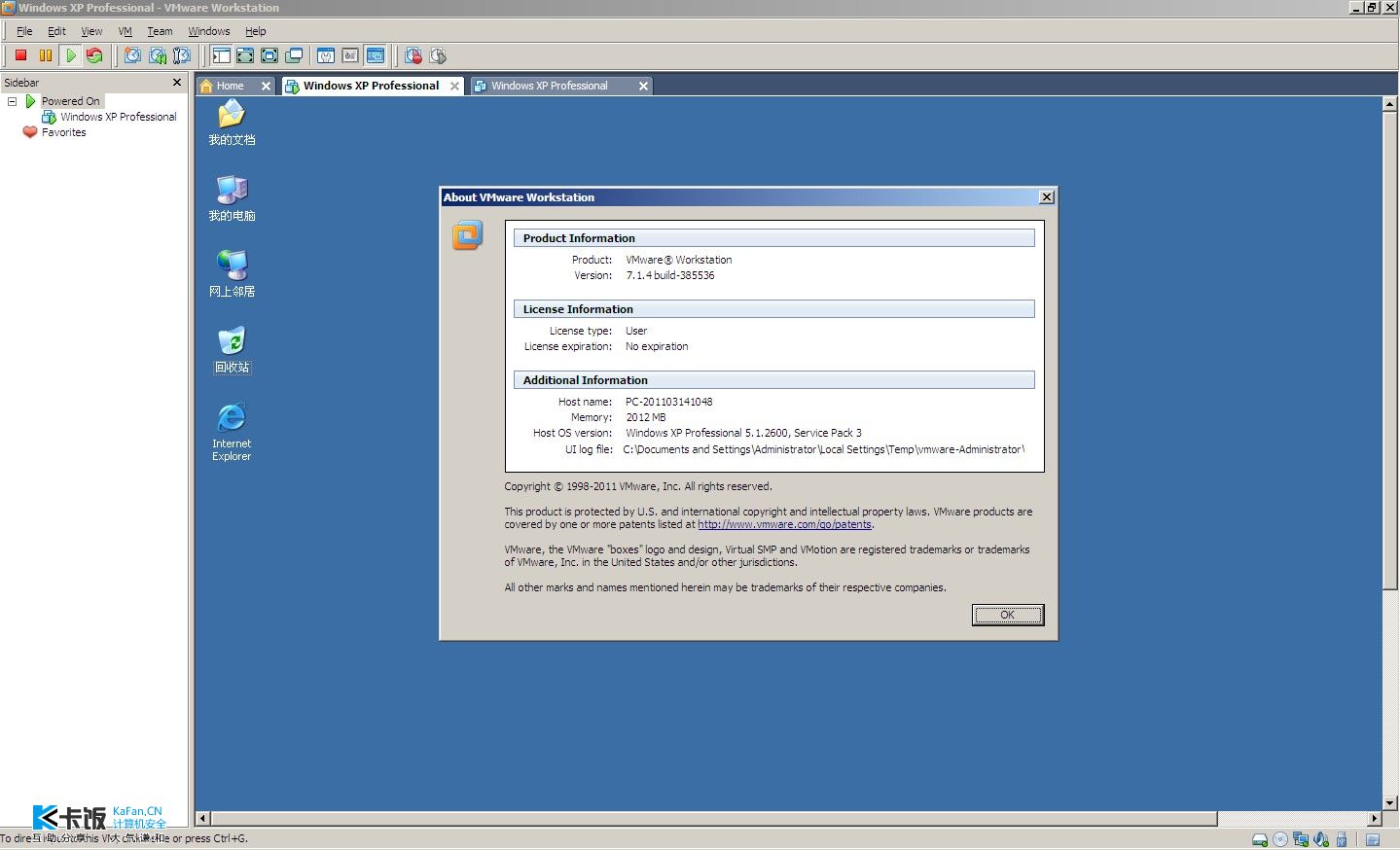1400x850 pixels.
Task: Close the Home tab
Action: (266, 86)
